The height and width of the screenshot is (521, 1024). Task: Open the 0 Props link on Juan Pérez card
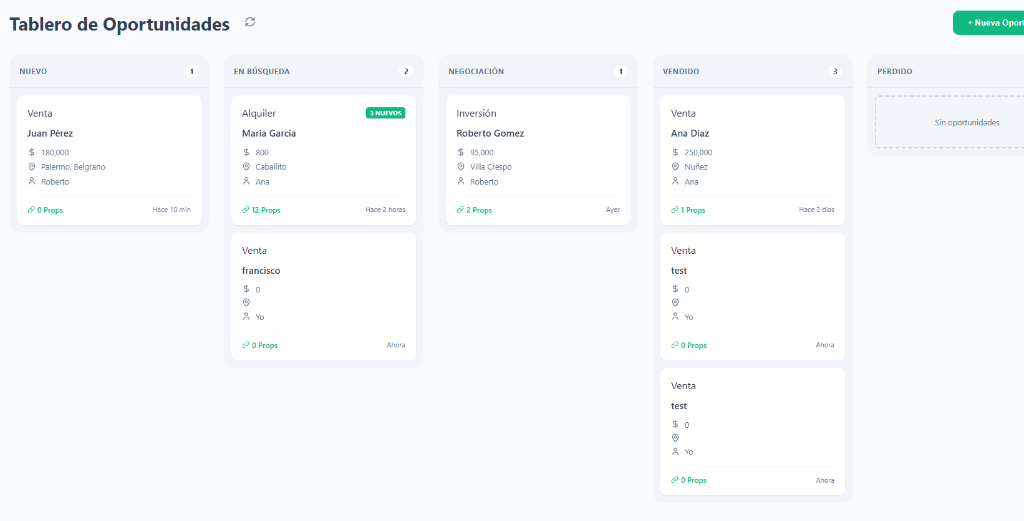[x=46, y=210]
